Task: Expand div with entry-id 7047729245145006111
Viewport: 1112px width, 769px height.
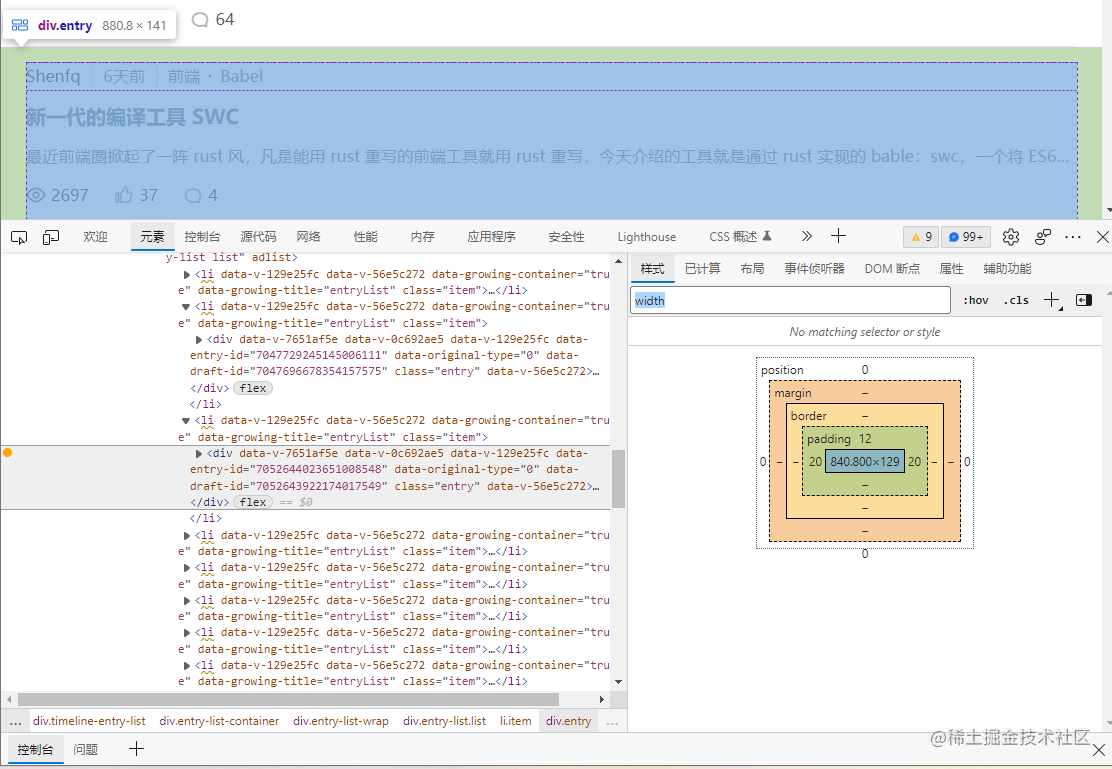Action: point(199,340)
